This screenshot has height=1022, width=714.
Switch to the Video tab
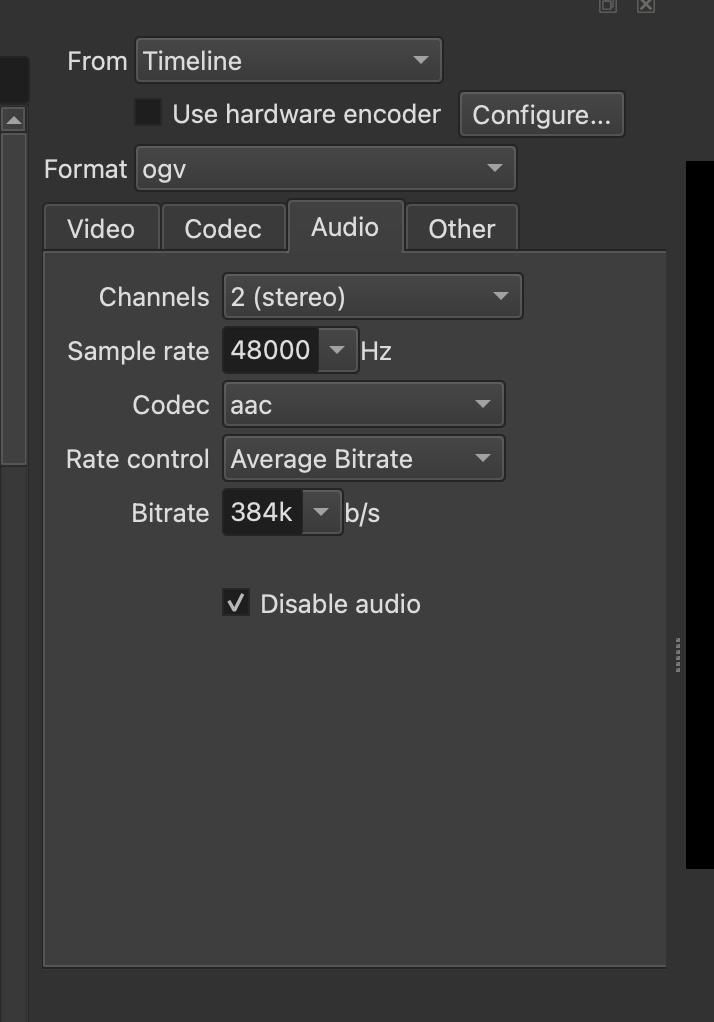[102, 229]
